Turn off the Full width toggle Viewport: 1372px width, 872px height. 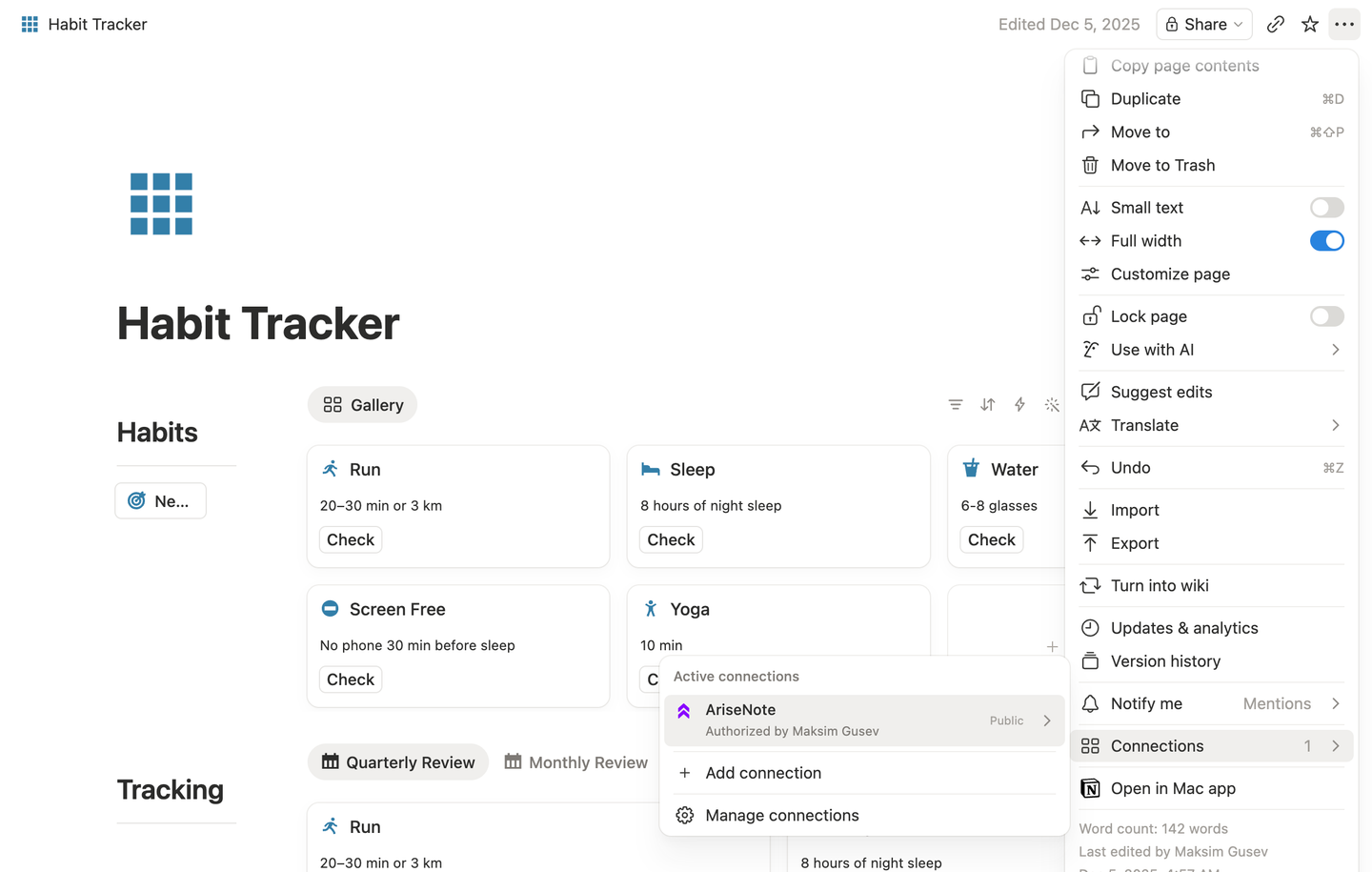point(1326,241)
